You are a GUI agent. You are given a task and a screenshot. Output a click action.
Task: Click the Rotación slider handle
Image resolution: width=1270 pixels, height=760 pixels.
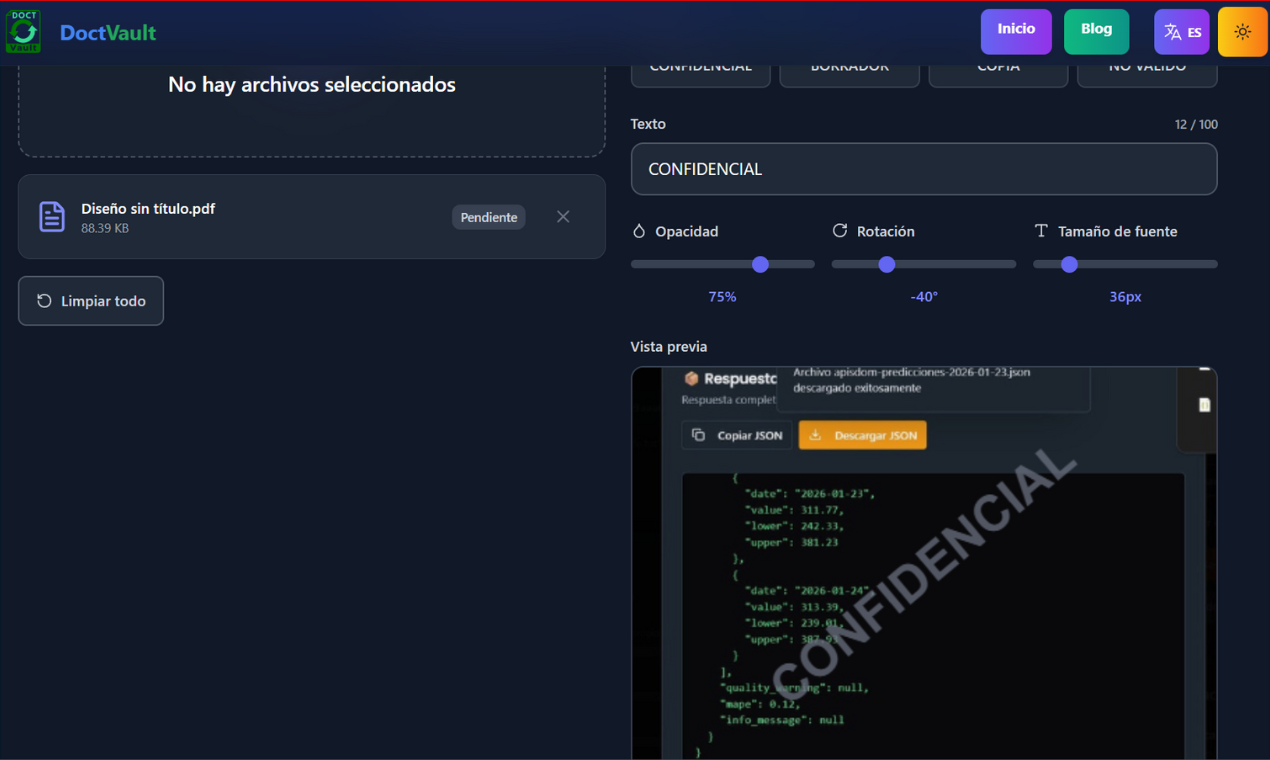coord(886,264)
